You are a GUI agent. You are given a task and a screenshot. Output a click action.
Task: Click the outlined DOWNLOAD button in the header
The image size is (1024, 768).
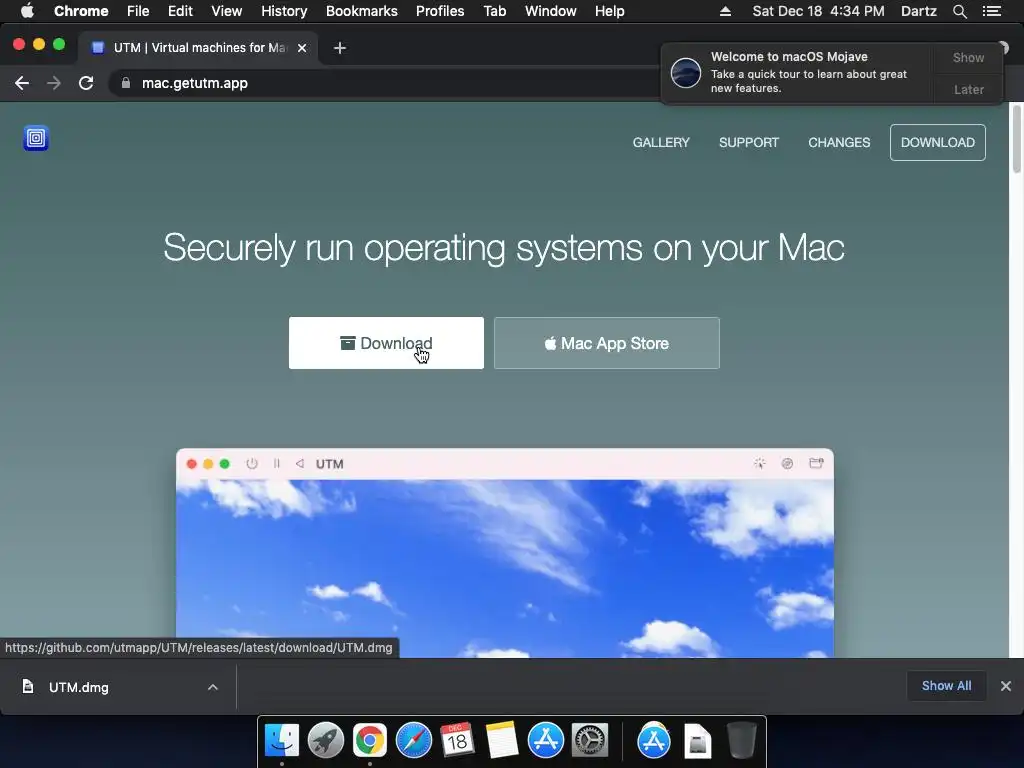click(938, 142)
